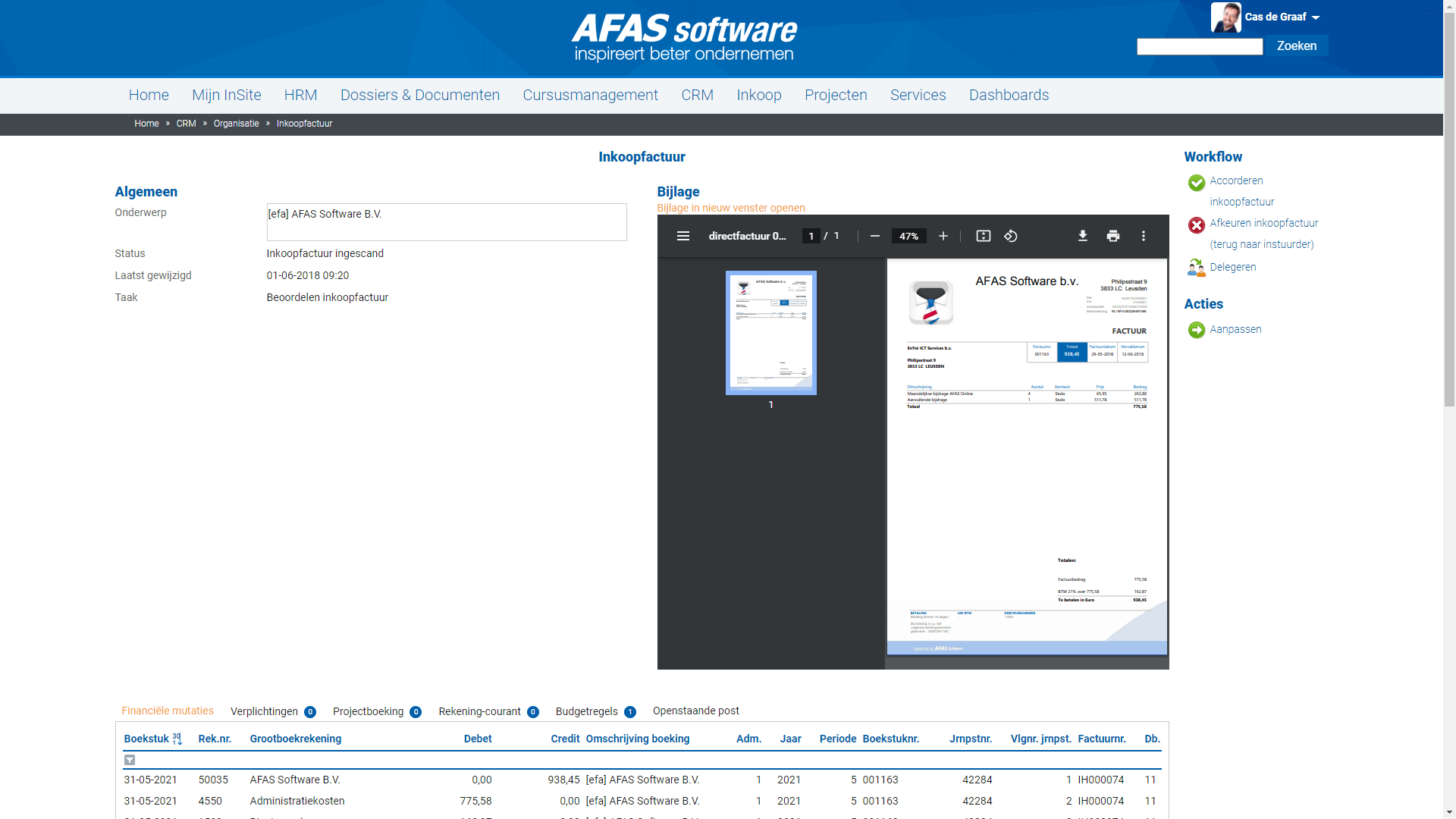This screenshot has width=1456, height=819.
Task: Click the green Accorderen checkmark icon
Action: tap(1196, 183)
